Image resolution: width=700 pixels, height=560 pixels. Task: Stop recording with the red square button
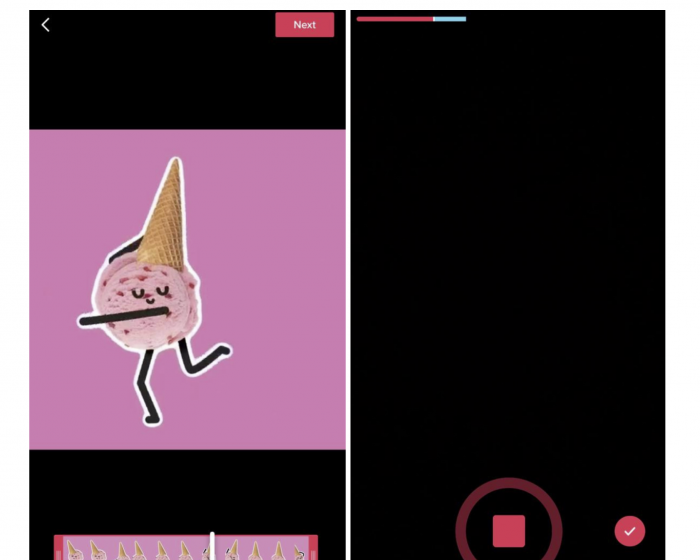click(x=508, y=531)
